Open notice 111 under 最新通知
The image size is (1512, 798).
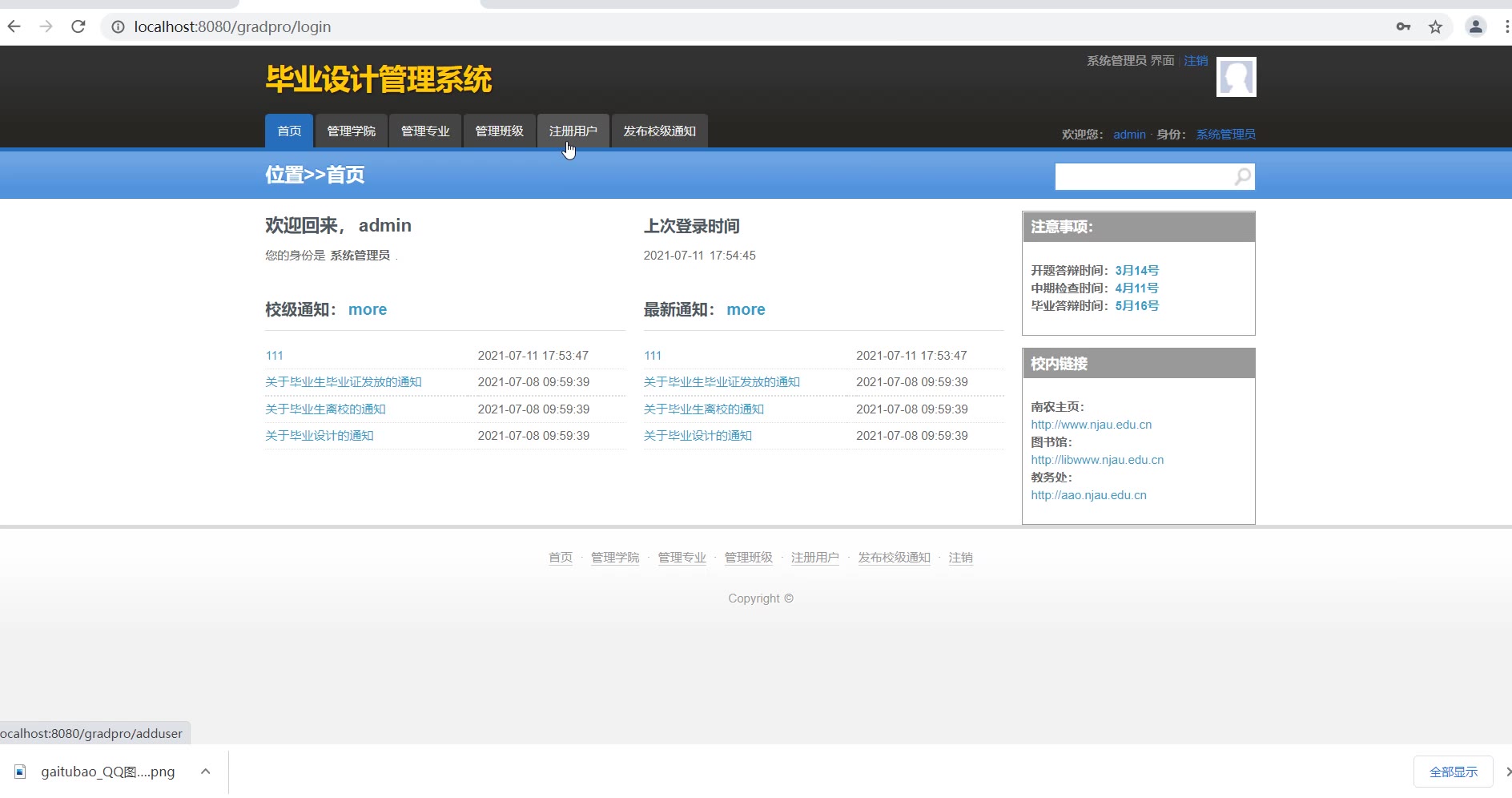[653, 356]
